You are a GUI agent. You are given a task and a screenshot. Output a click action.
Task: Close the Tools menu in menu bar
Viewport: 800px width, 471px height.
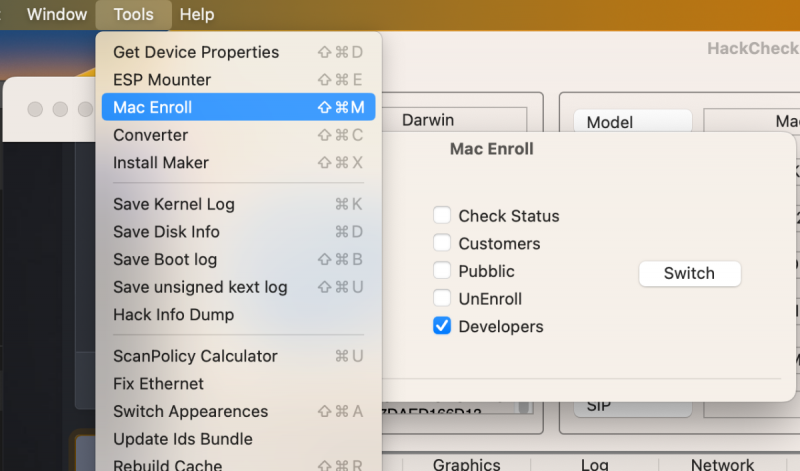tap(133, 14)
